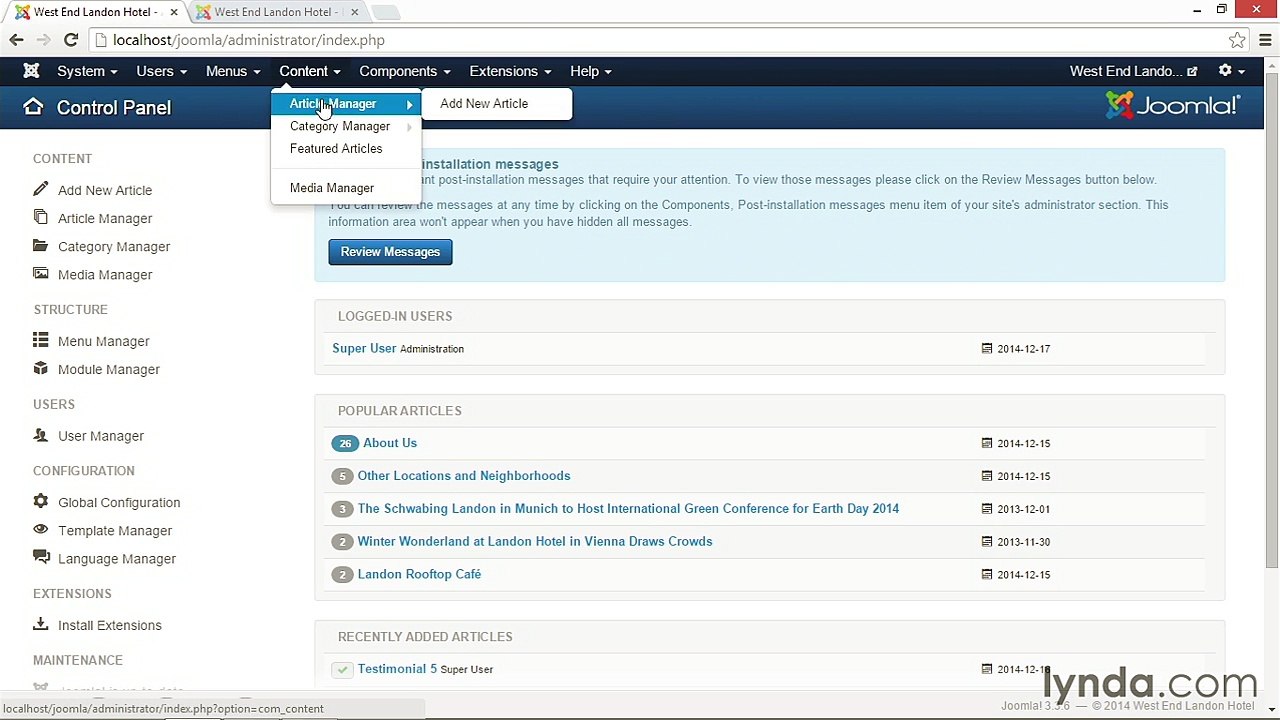Expand Category Manager submenu arrow
Screen dimensions: 1280x720
[x=409, y=127]
